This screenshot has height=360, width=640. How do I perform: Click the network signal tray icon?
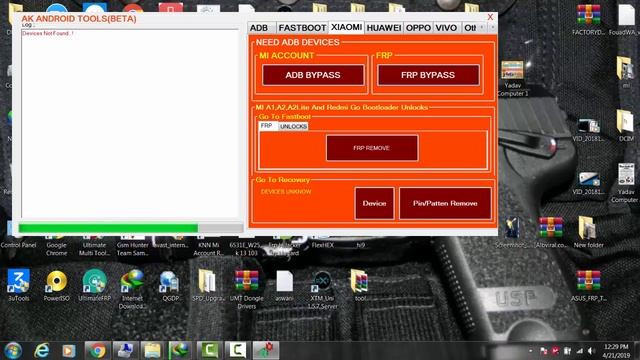point(580,351)
